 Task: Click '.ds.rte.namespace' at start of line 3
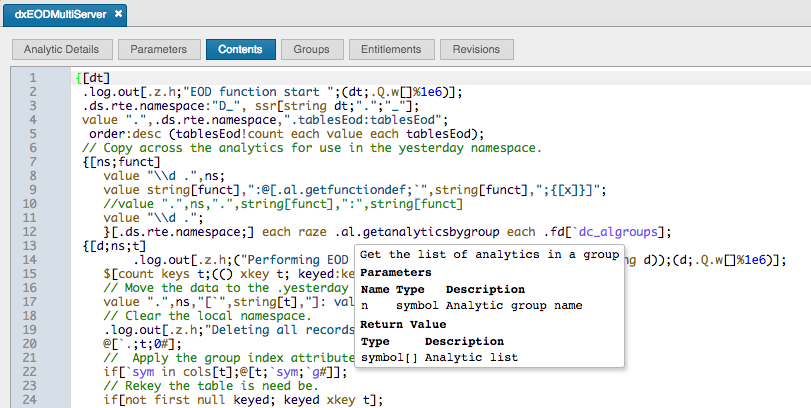point(143,106)
